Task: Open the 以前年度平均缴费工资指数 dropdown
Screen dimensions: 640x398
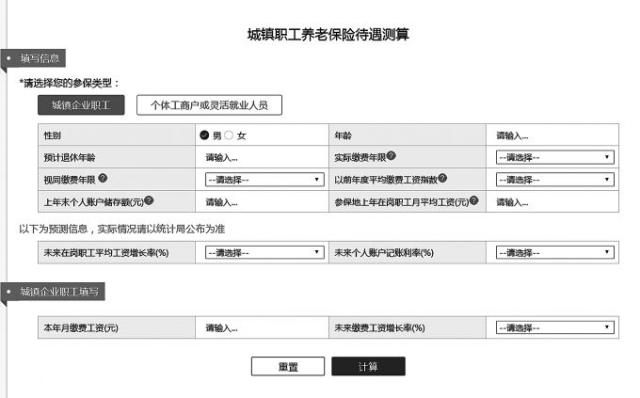Action: (555, 179)
